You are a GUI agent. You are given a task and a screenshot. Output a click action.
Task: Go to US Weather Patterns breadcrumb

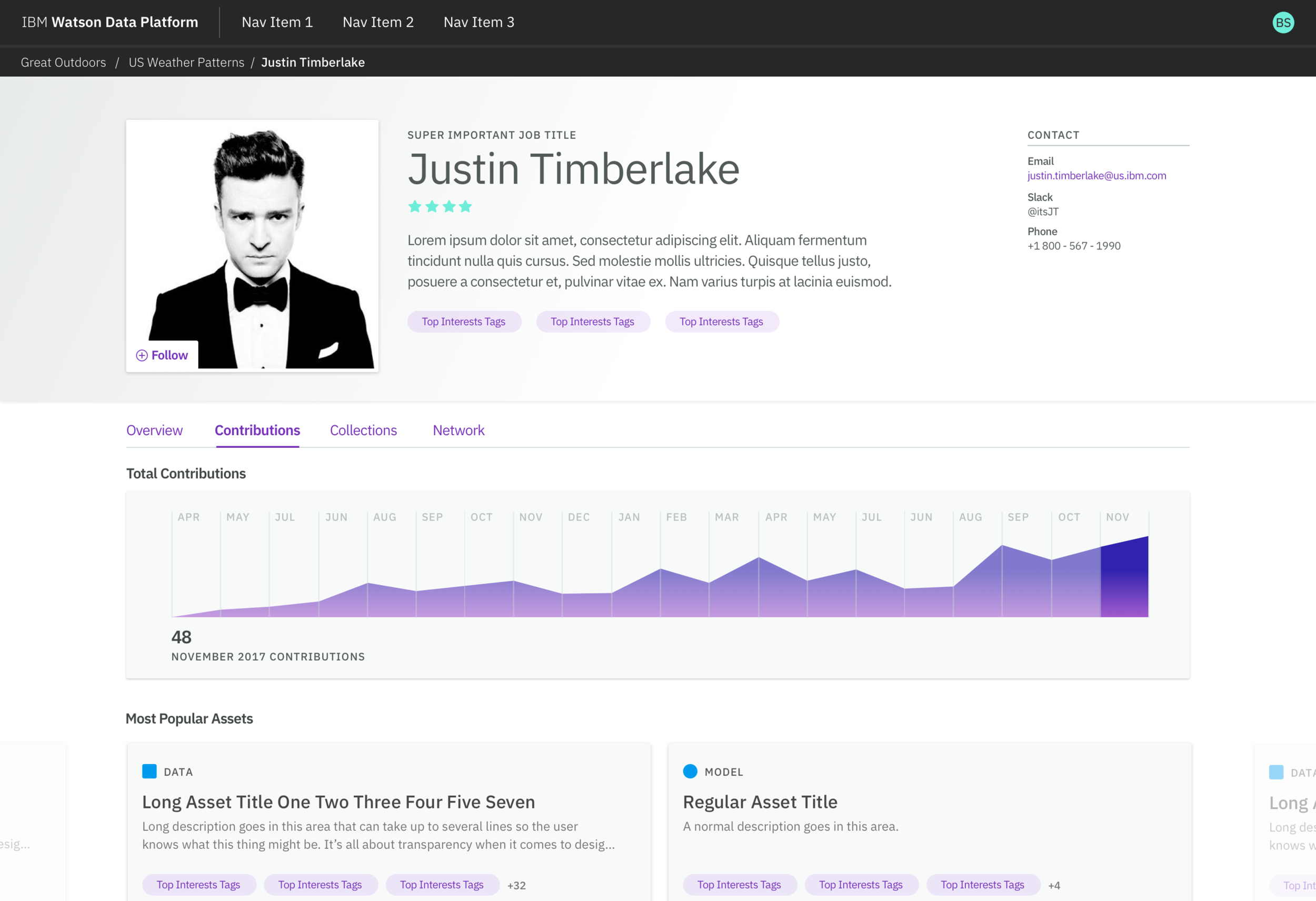[186, 62]
